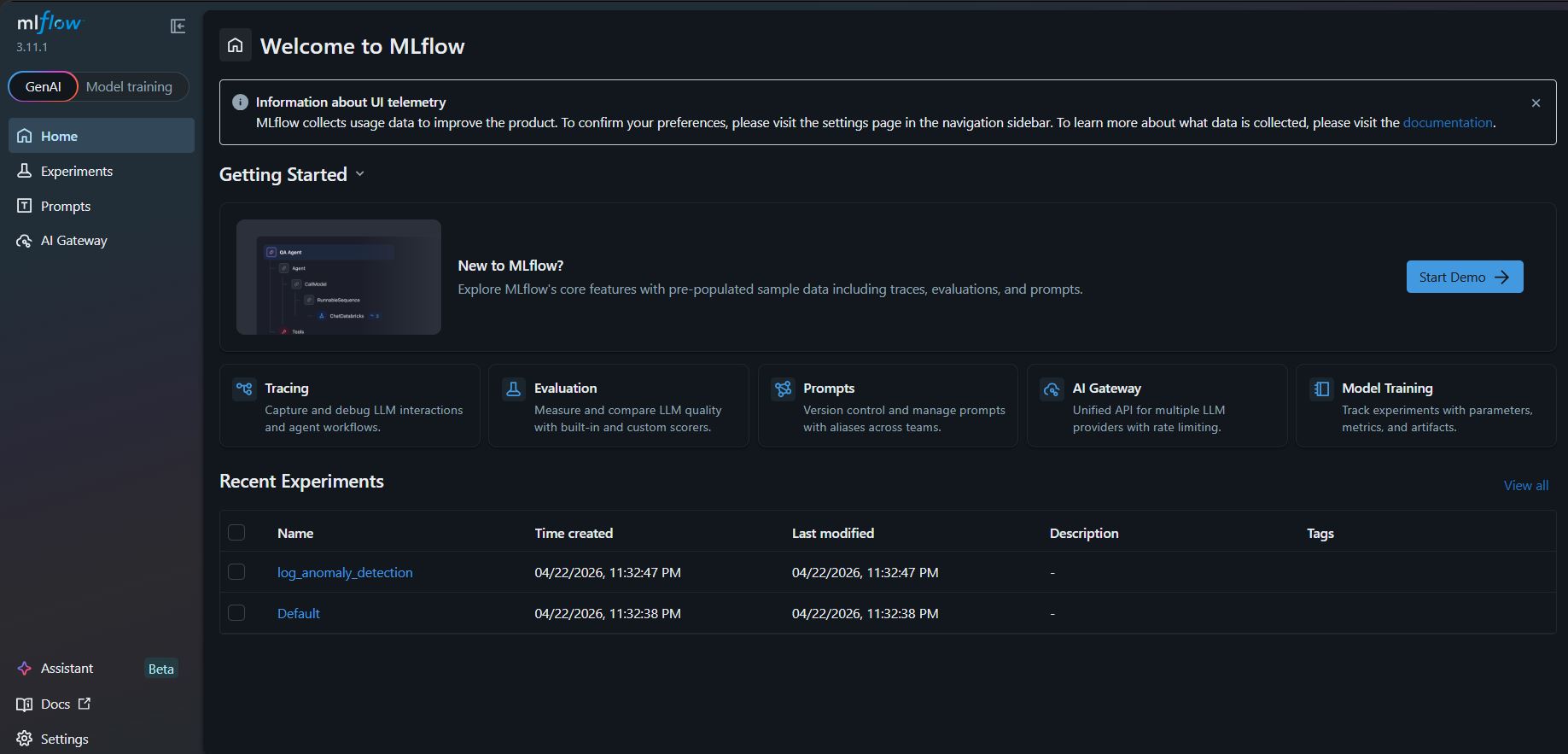This screenshot has width=1568, height=754.
Task: Click the Last modified column header
Action: (x=833, y=533)
